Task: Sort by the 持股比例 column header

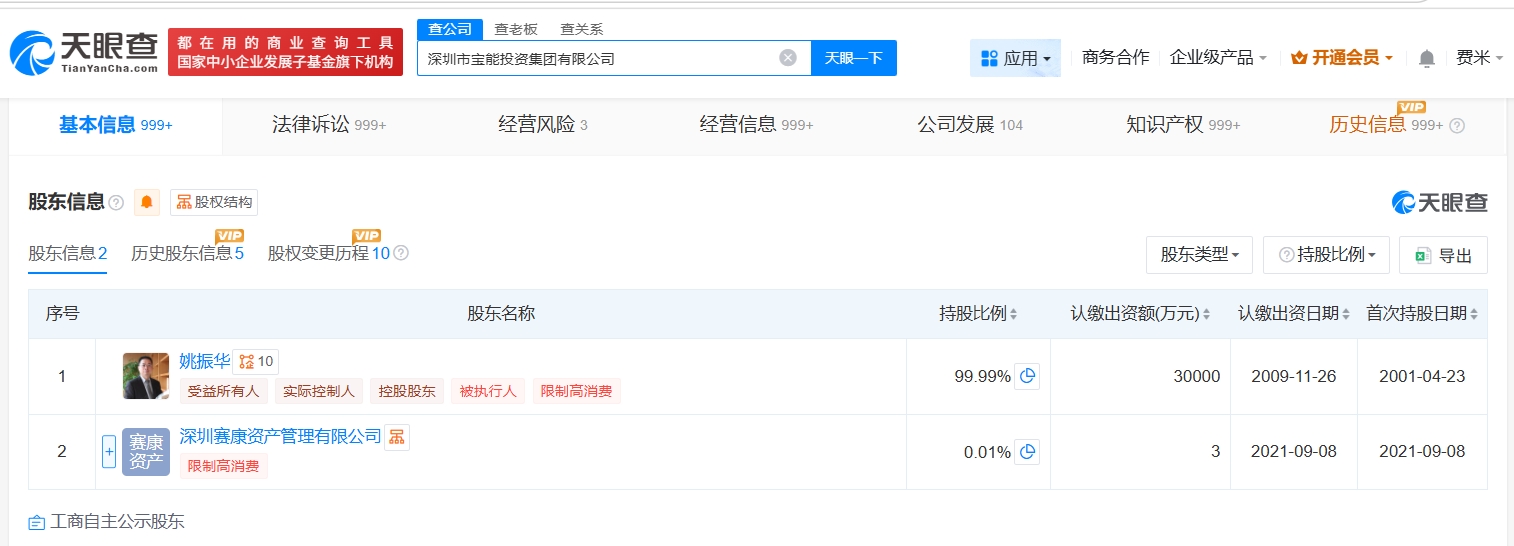Action: point(978,314)
